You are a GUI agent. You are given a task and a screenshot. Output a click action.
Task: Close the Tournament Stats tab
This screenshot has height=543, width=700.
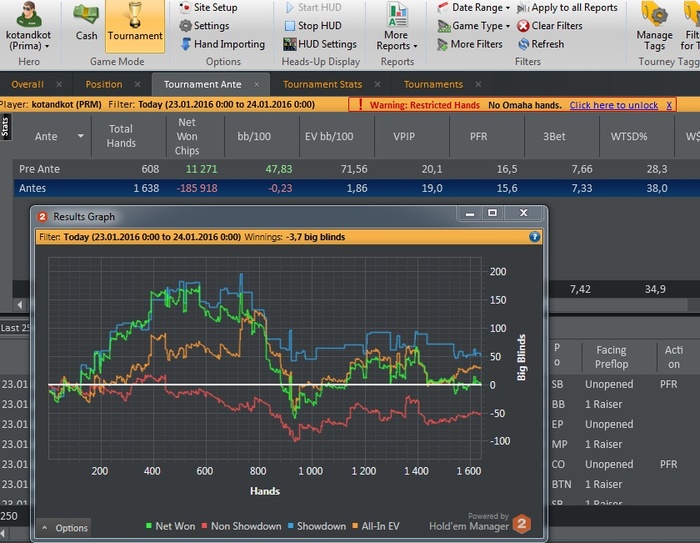click(378, 84)
